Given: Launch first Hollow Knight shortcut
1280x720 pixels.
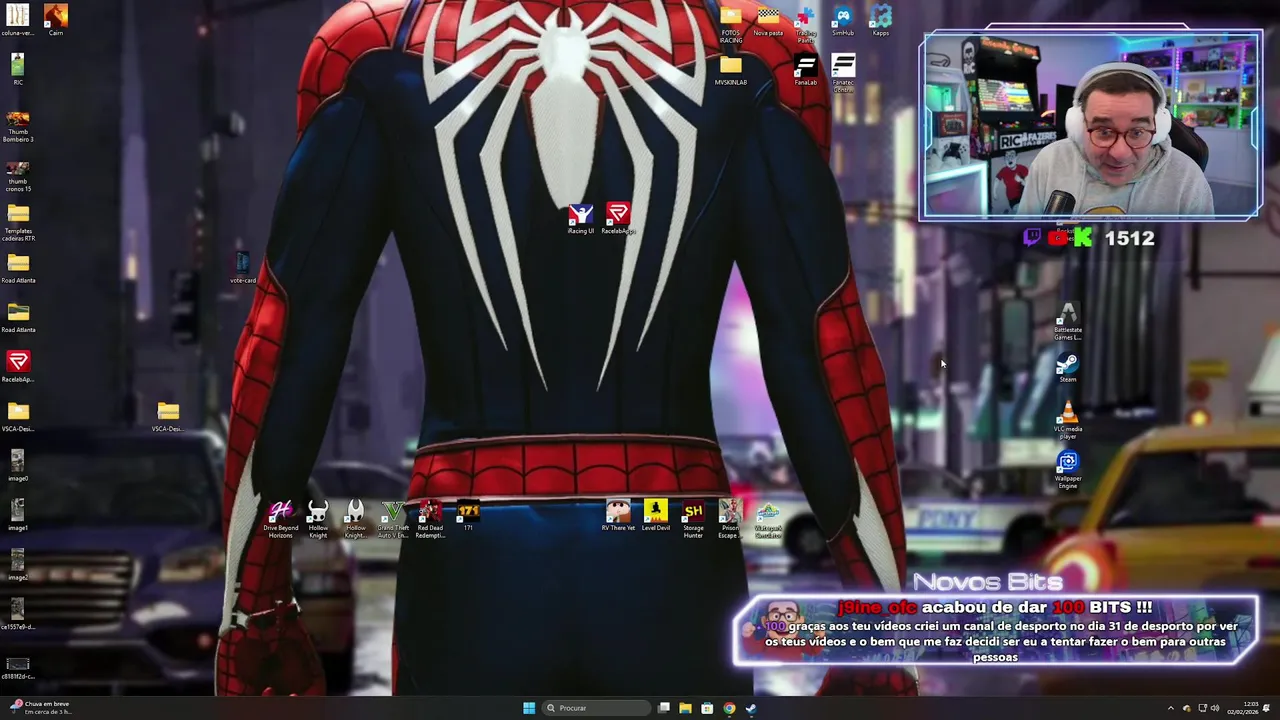Looking at the screenshot, I should 318,519.
